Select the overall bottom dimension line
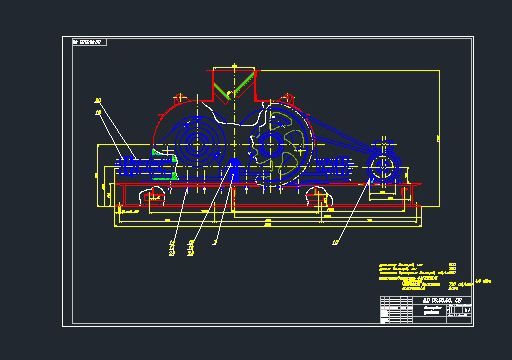Viewport: 512px width, 360px height. point(268,226)
